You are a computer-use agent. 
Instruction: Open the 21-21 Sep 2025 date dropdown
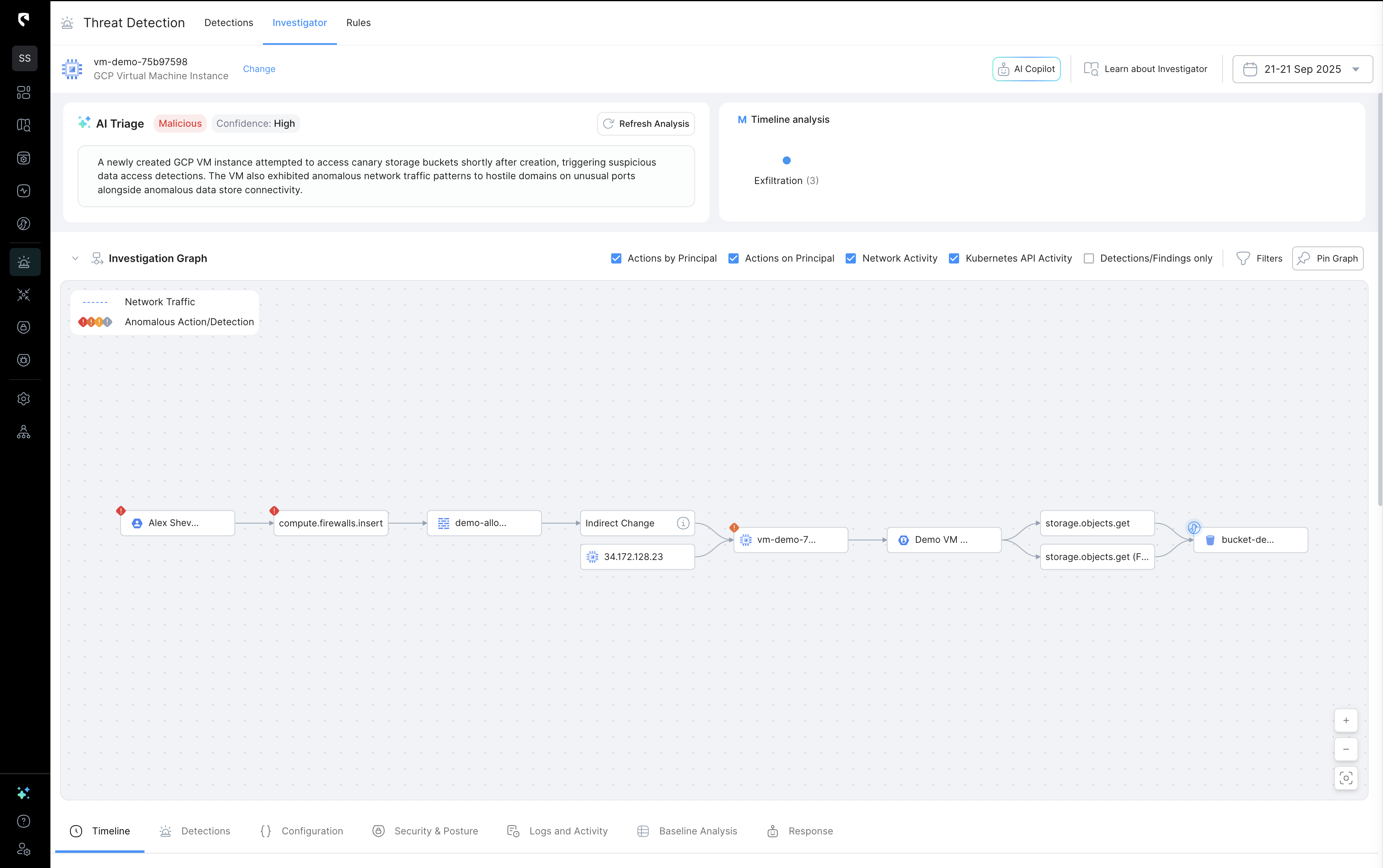coord(1302,69)
